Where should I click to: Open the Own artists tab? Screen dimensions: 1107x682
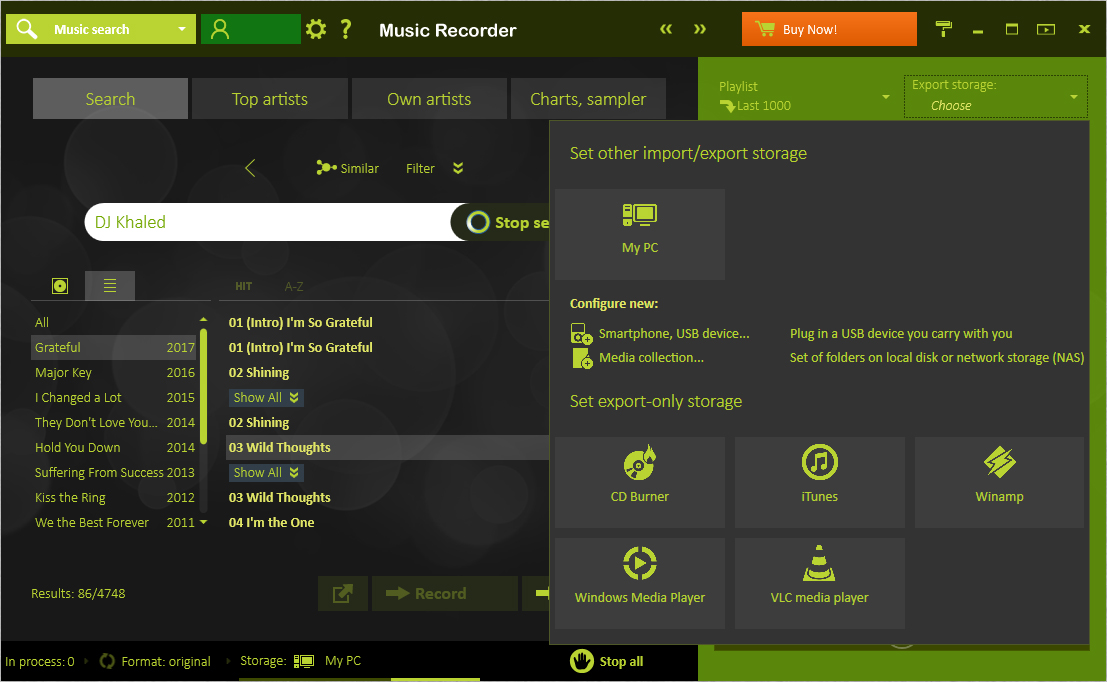tap(429, 99)
